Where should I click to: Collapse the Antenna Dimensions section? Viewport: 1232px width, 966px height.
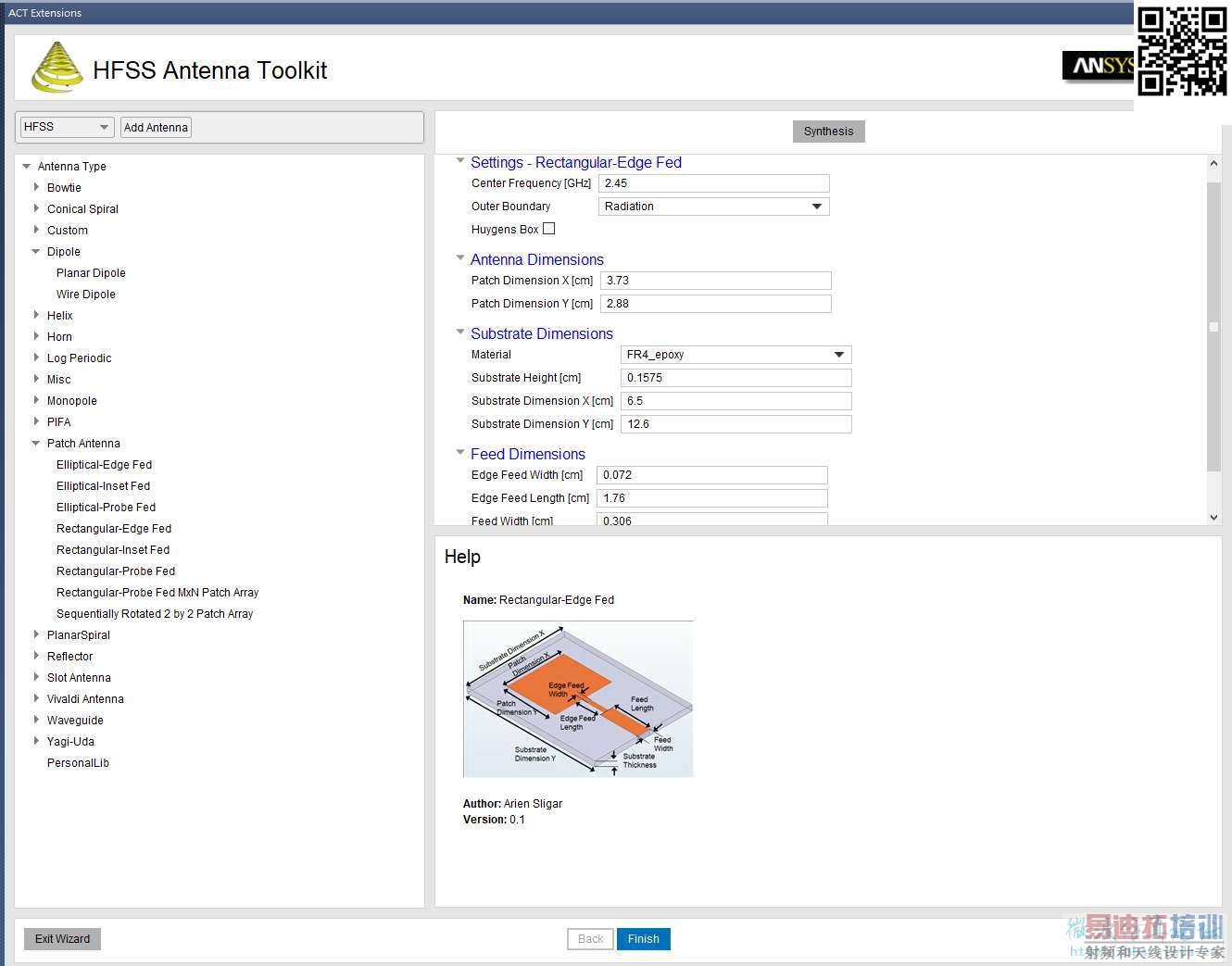coord(460,258)
